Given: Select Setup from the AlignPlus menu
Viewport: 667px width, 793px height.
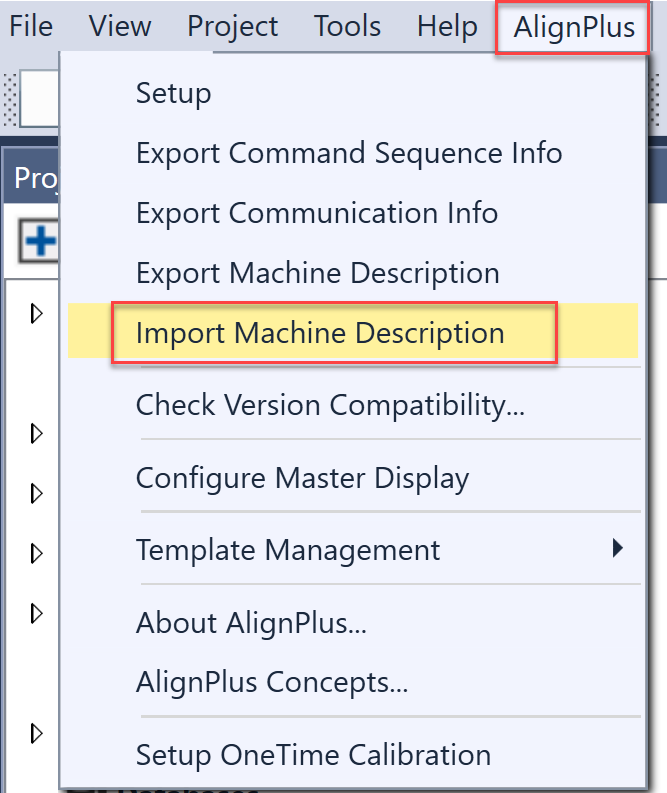Looking at the screenshot, I should point(174,94).
